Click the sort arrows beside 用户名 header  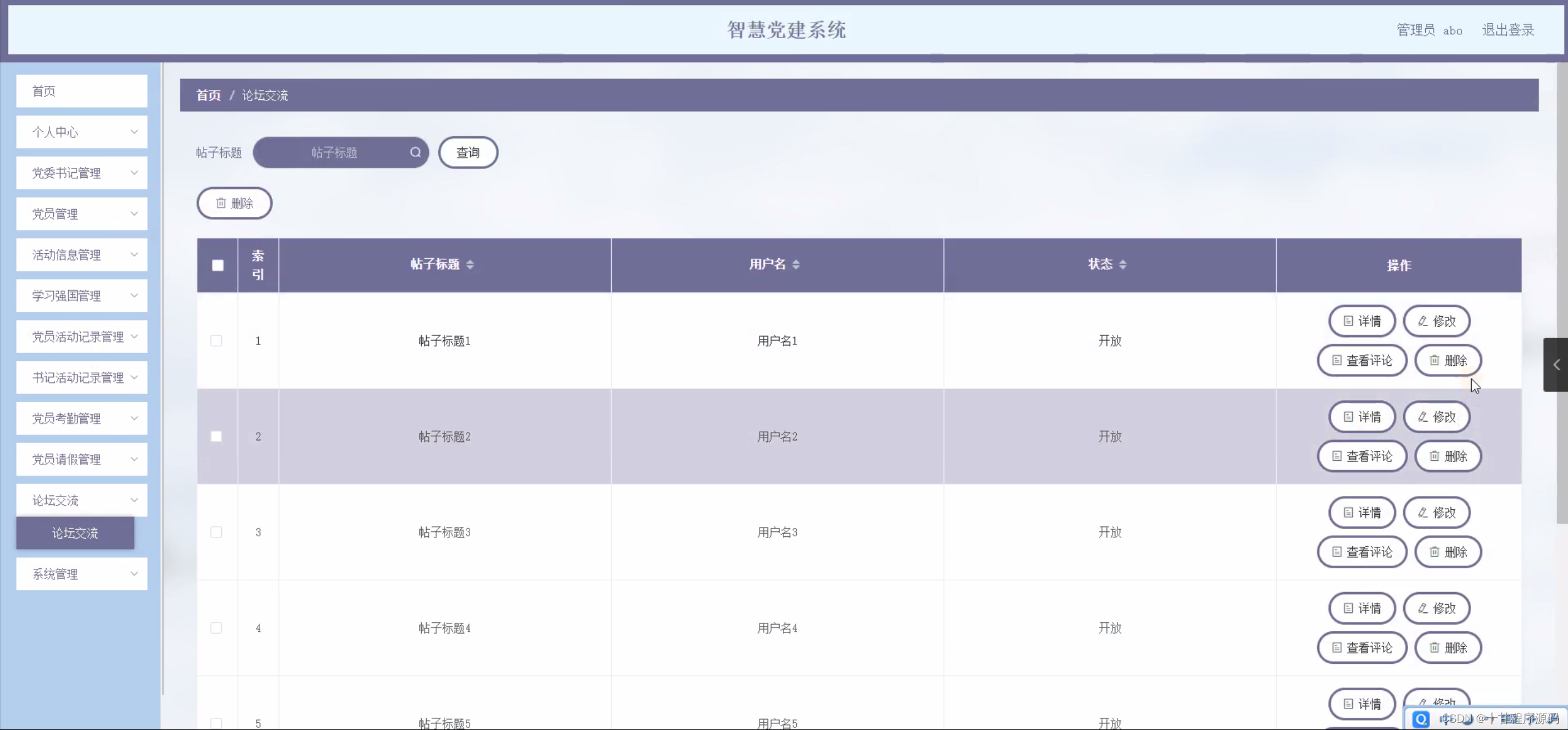796,265
